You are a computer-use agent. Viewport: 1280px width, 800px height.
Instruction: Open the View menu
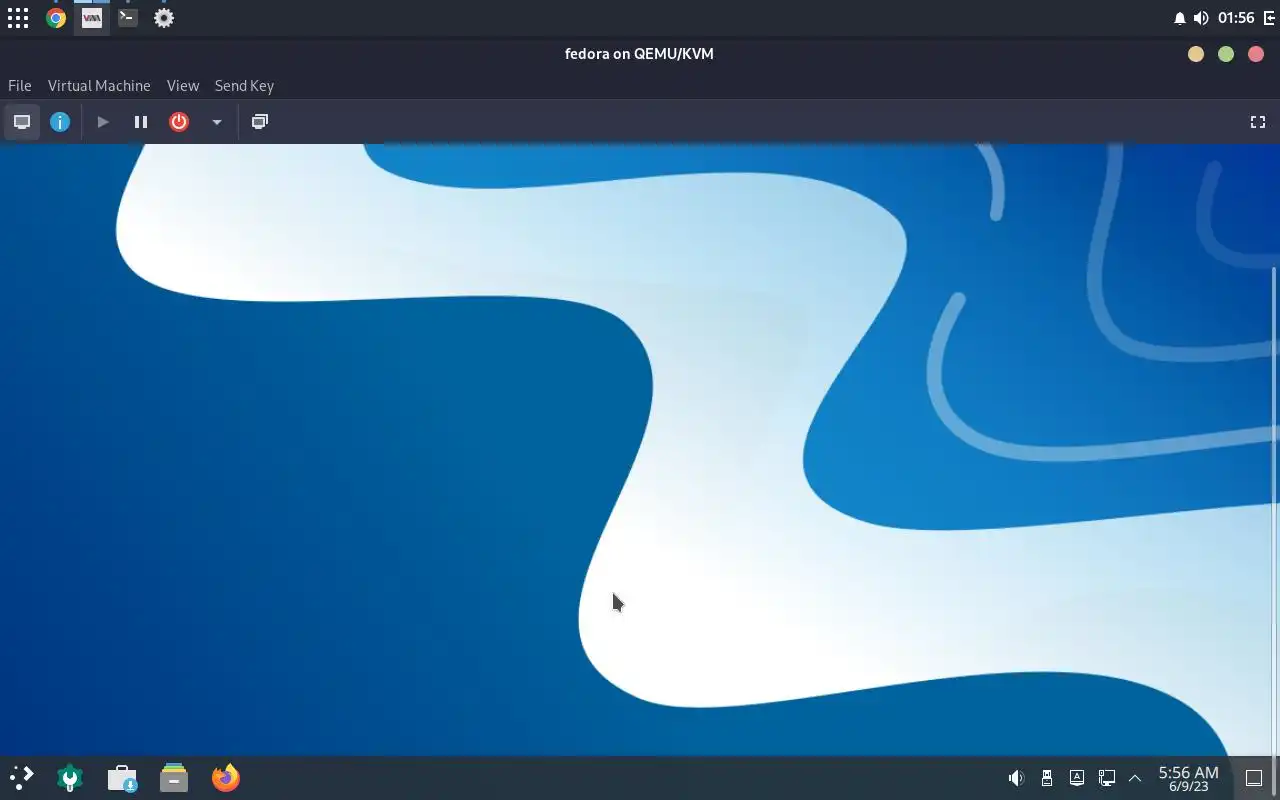[183, 86]
